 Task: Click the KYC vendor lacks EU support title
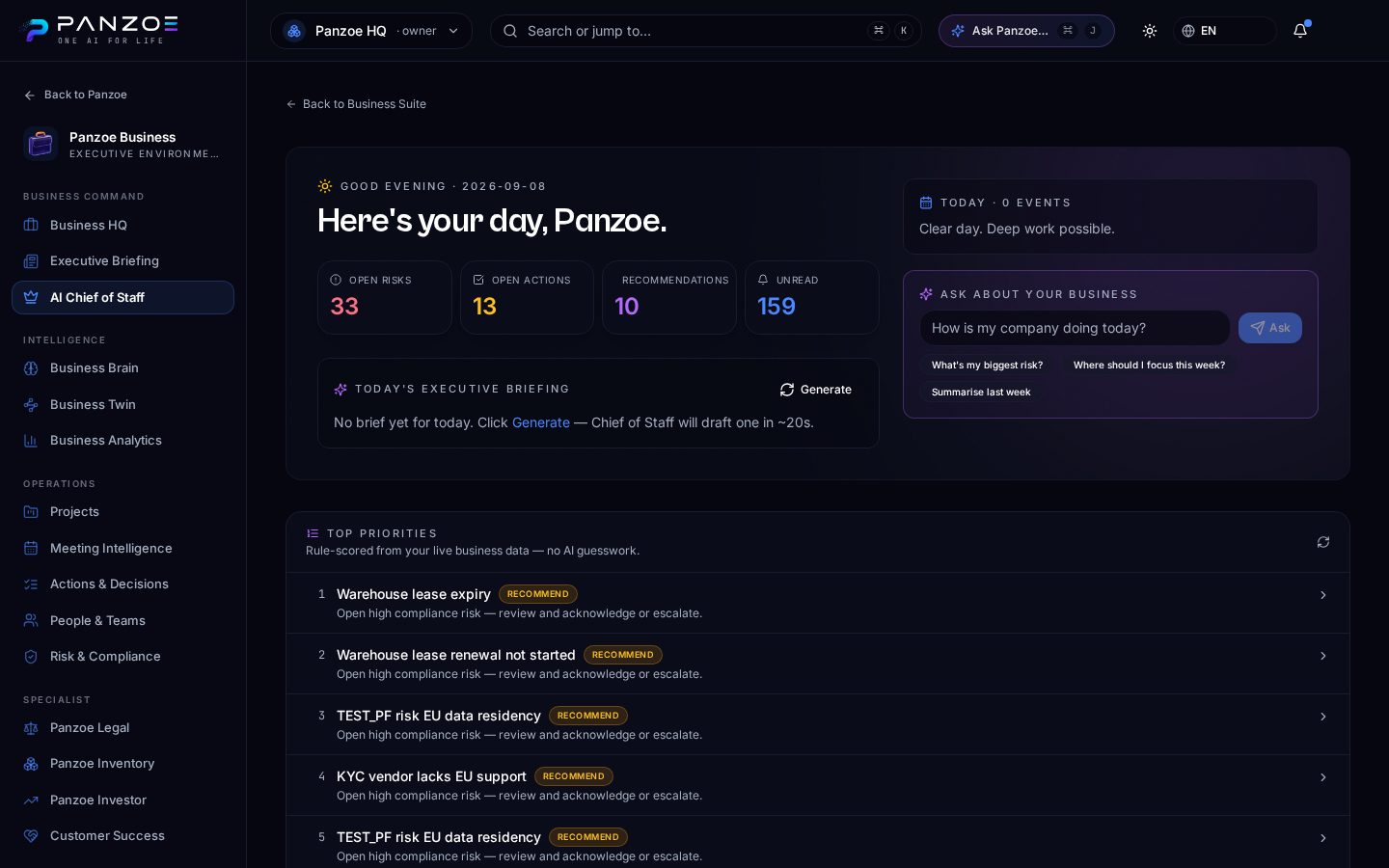431,776
